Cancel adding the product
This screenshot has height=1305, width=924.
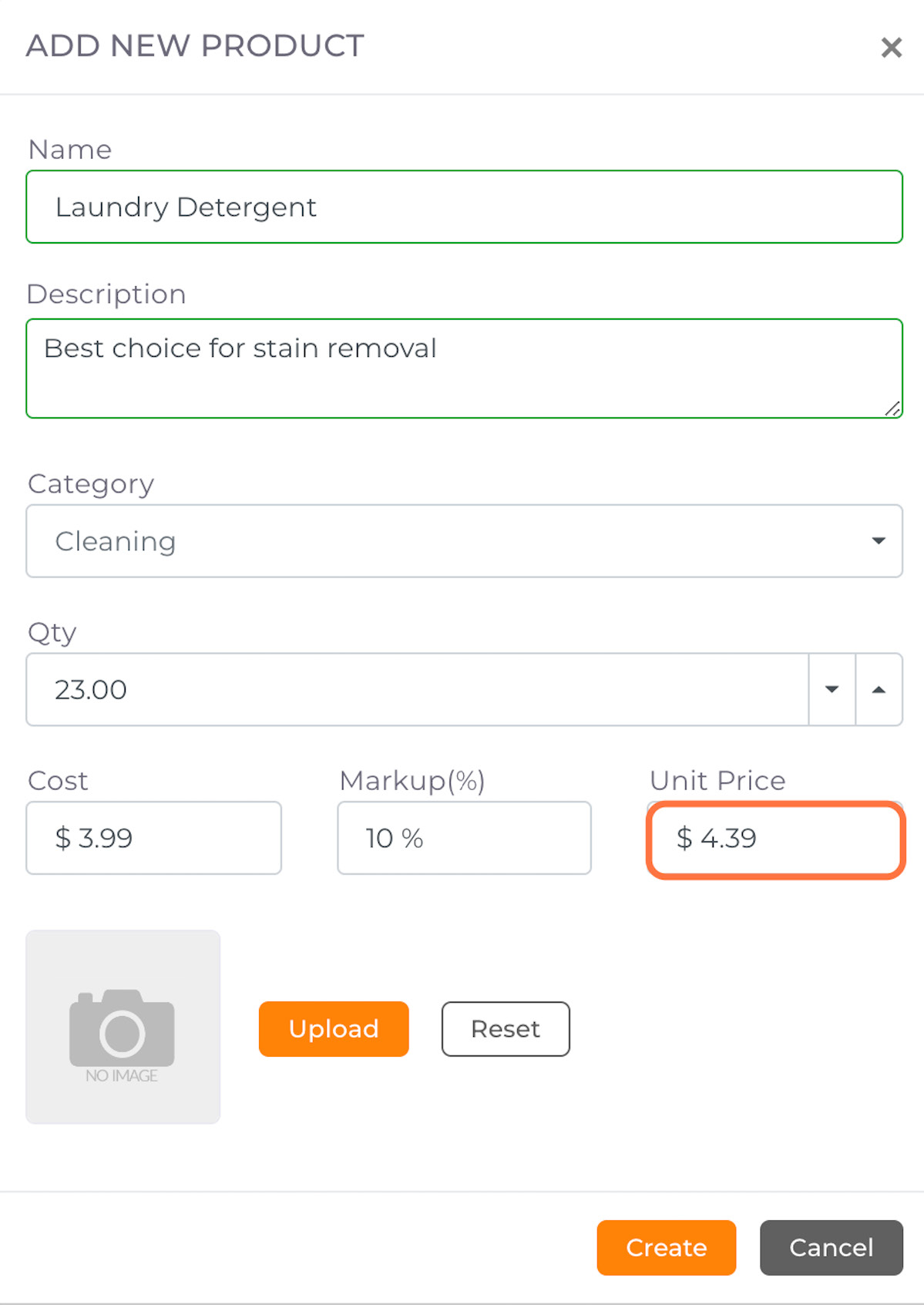click(832, 1247)
